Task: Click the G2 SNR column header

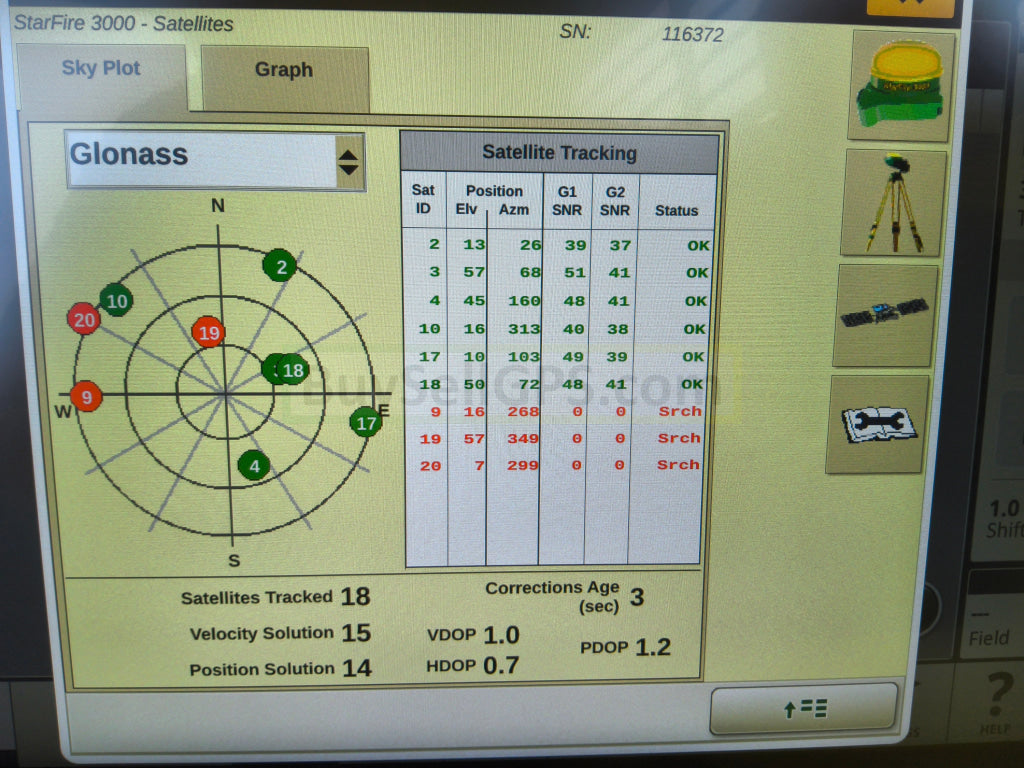Action: pos(615,201)
